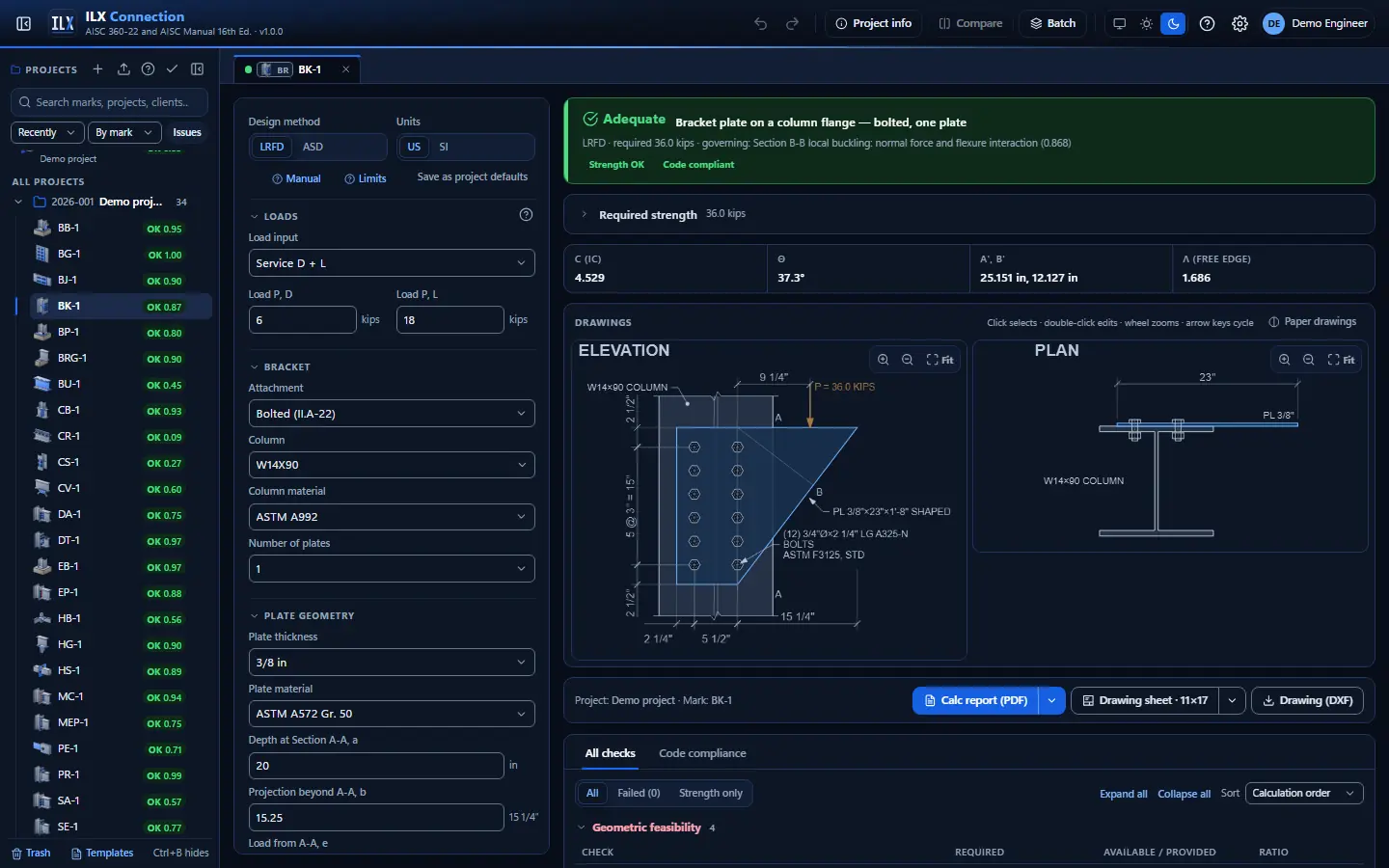Click the redo arrow in the top bar
Viewport: 1389px width, 868px height.
click(792, 23)
